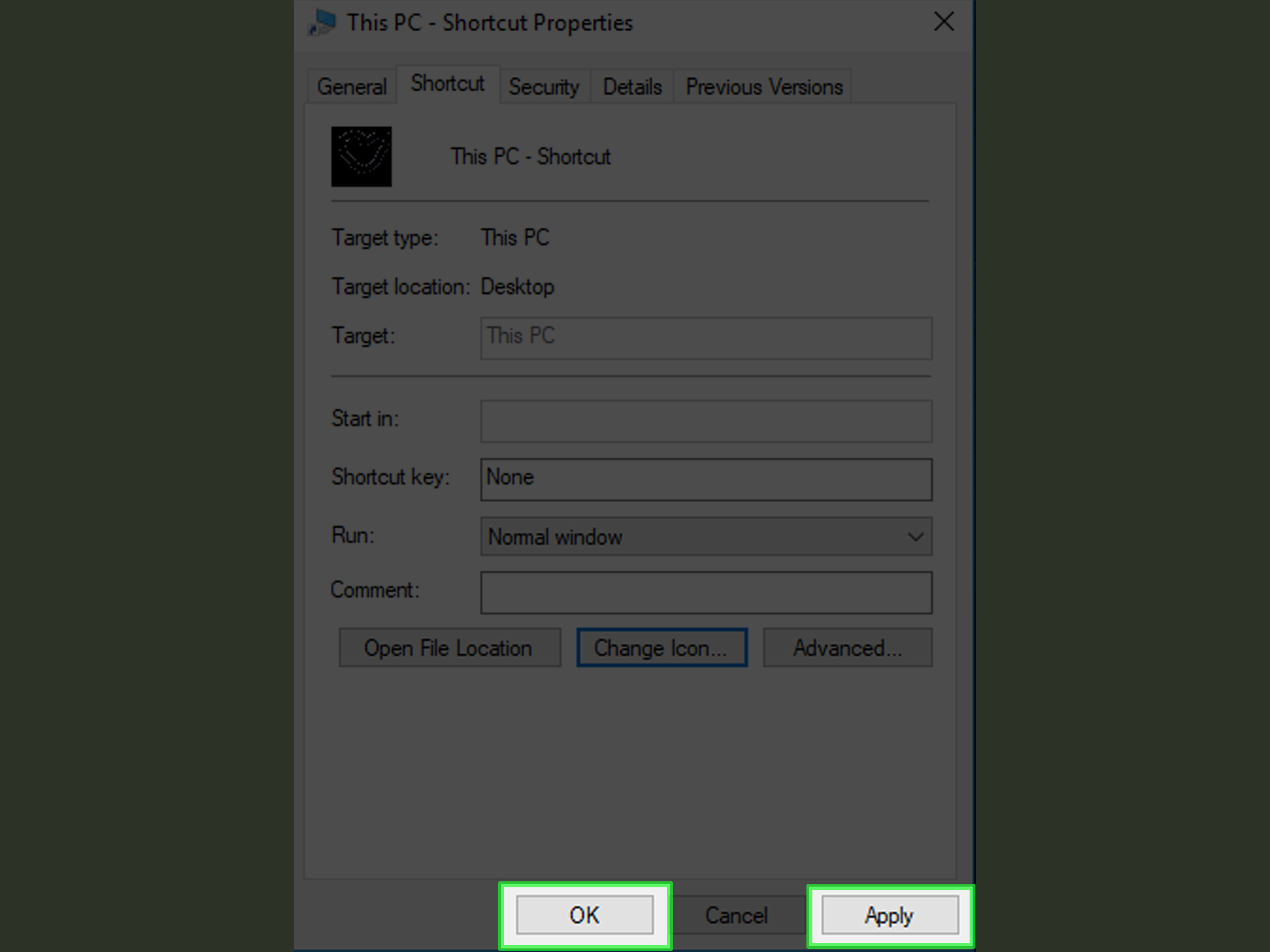This screenshot has height=952, width=1270.
Task: Click inside the Start in field
Action: [x=706, y=421]
